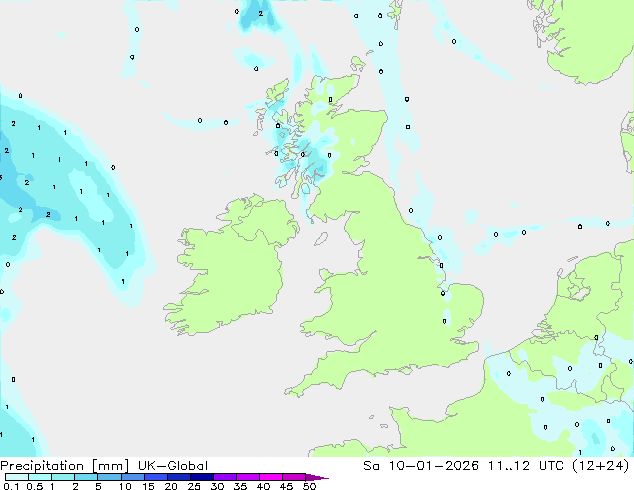Image resolution: width=634 pixels, height=490 pixels.
Task: Click the Isle of Man outline
Action: [321, 239]
